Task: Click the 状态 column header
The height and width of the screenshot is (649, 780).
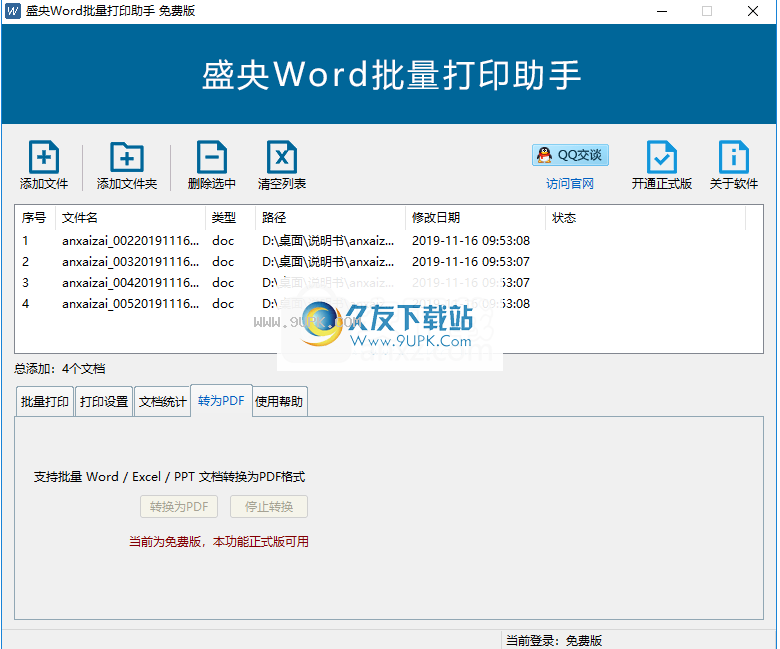Action: [646, 218]
